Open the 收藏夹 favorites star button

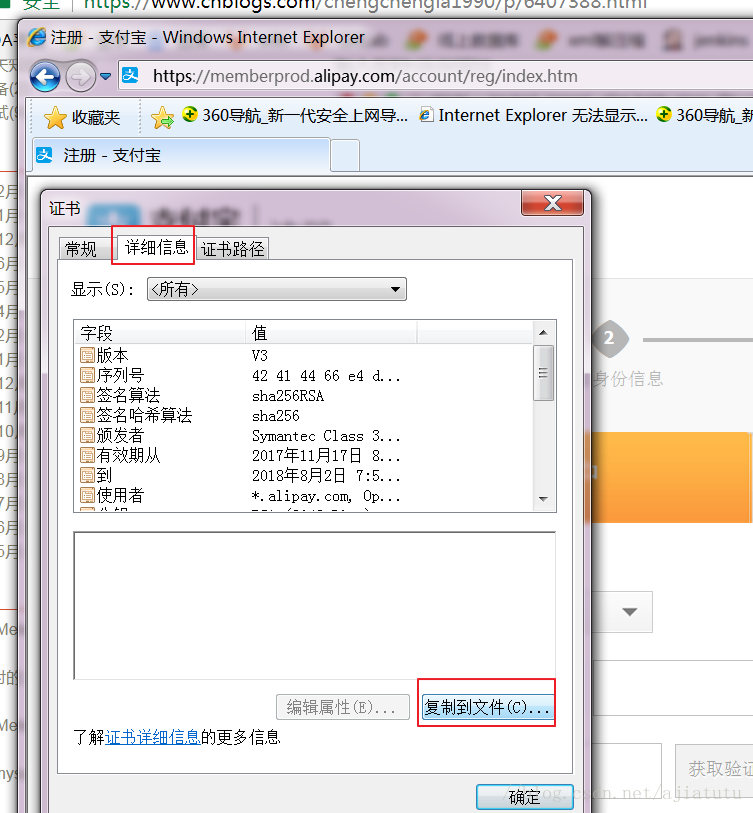click(x=82, y=118)
